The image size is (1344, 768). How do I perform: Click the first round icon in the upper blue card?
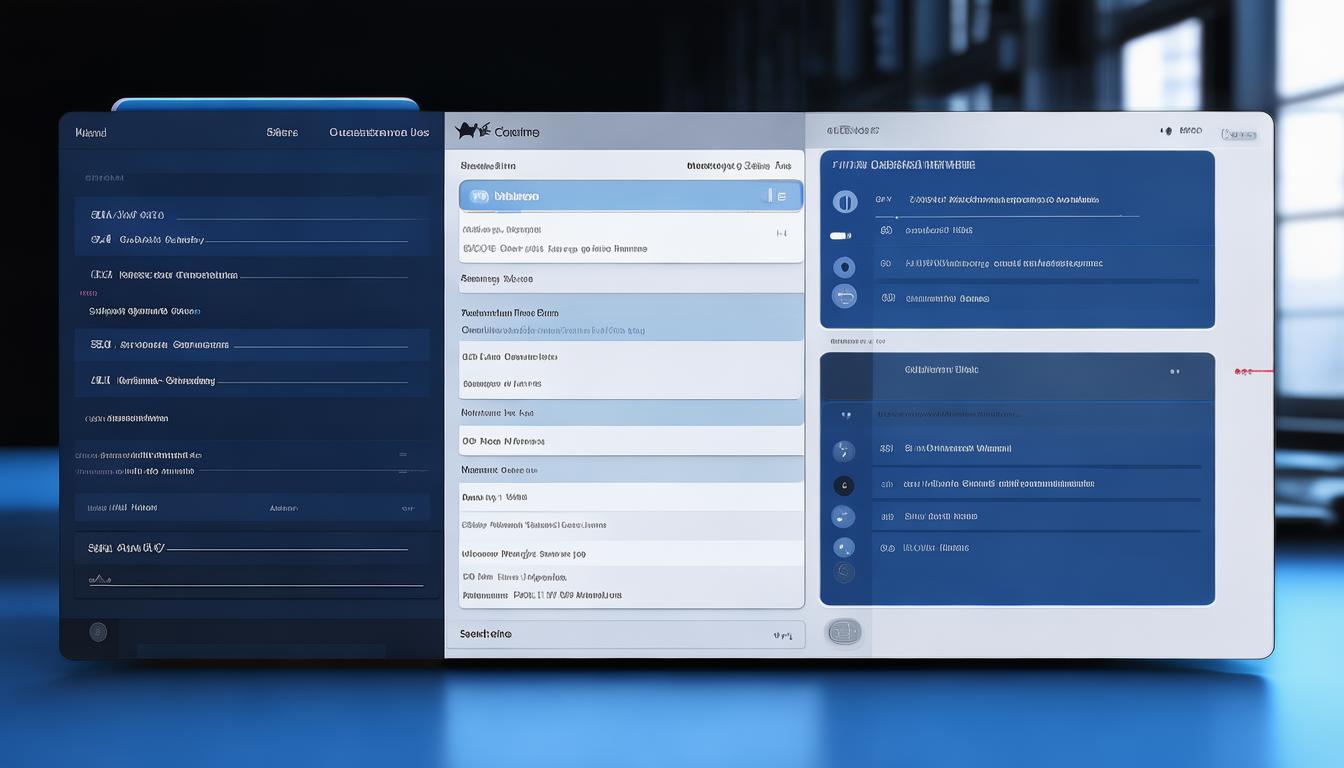tap(845, 202)
